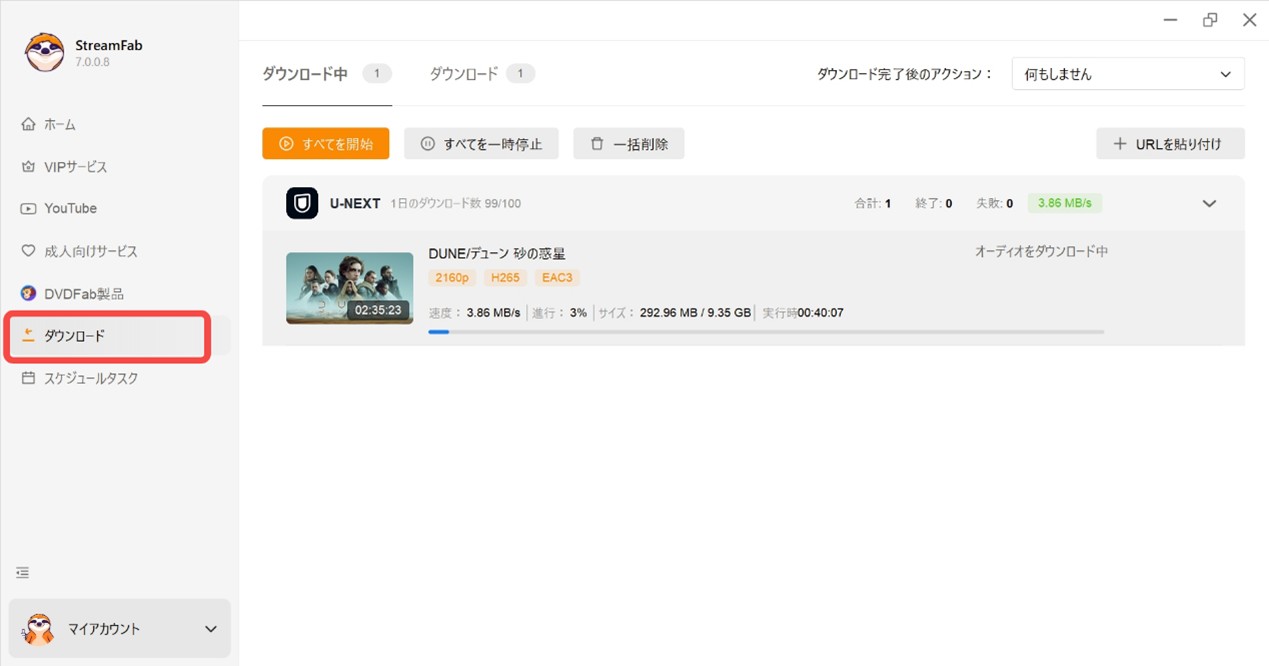Click the download progress bar for DUNE

coord(770,331)
